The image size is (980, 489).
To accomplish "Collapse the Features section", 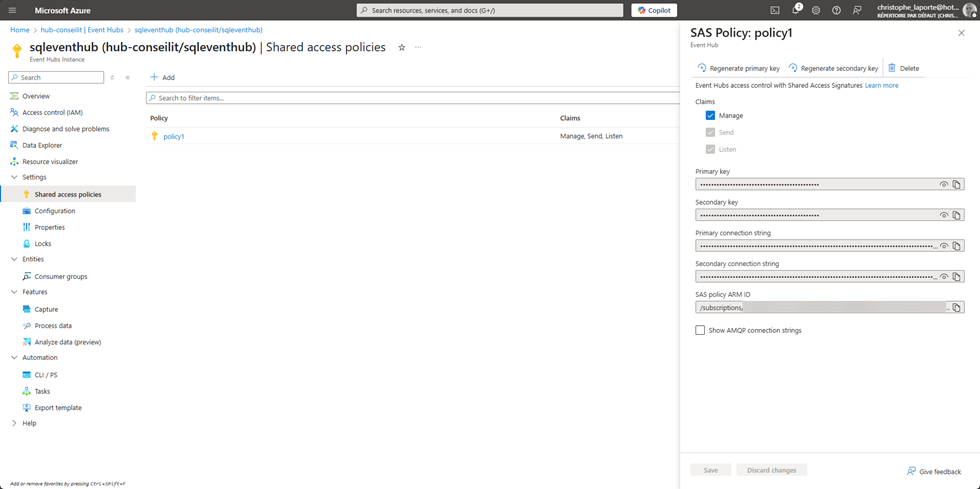I will 15,291.
